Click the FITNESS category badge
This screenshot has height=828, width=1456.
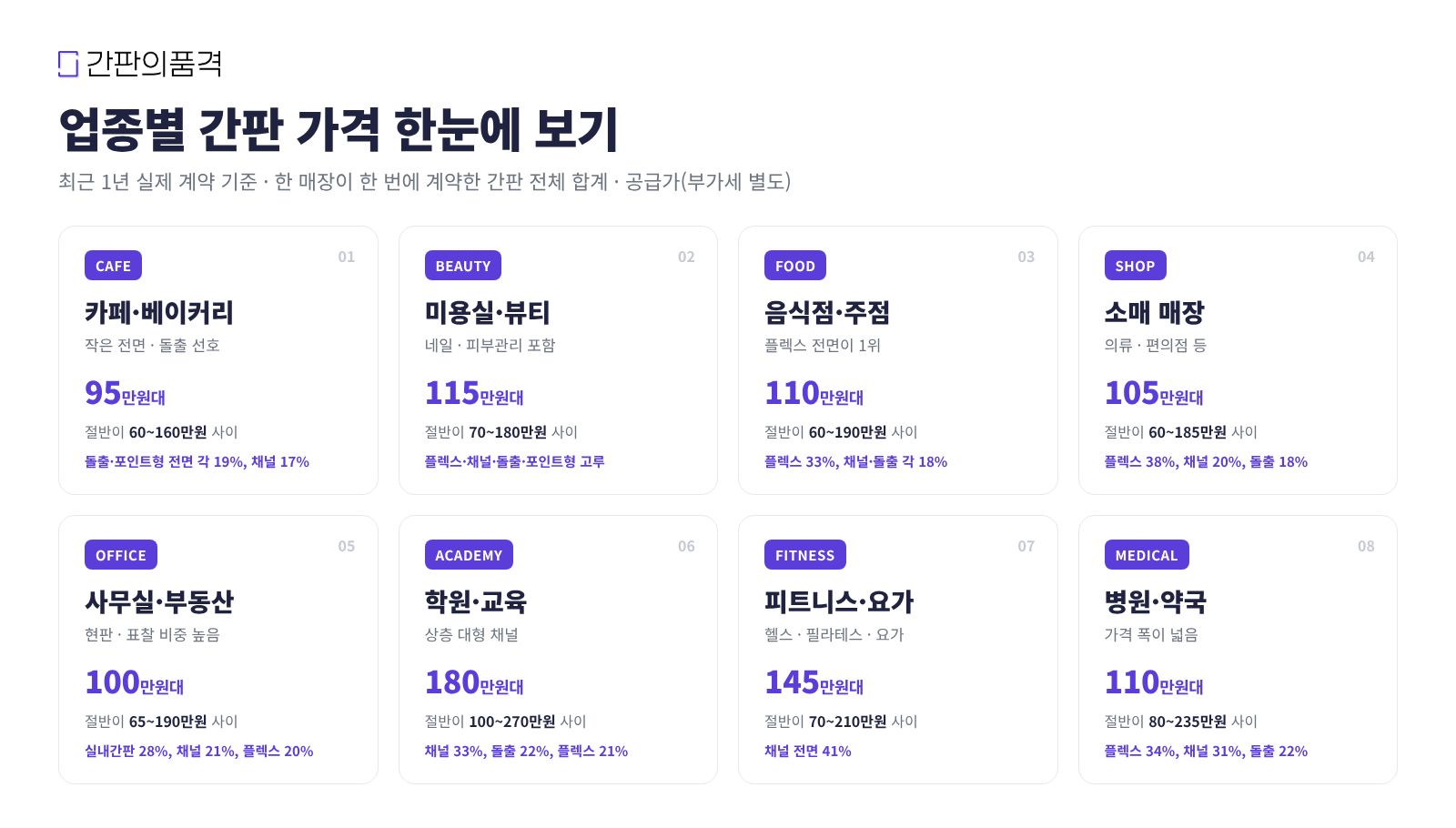tap(805, 555)
